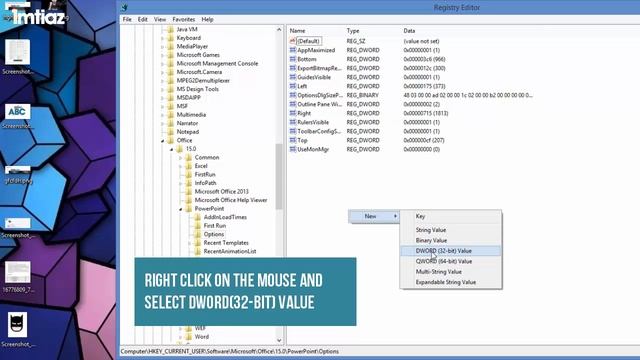Click the Options folder icon
The width and height of the screenshot is (640, 360).
point(198,234)
